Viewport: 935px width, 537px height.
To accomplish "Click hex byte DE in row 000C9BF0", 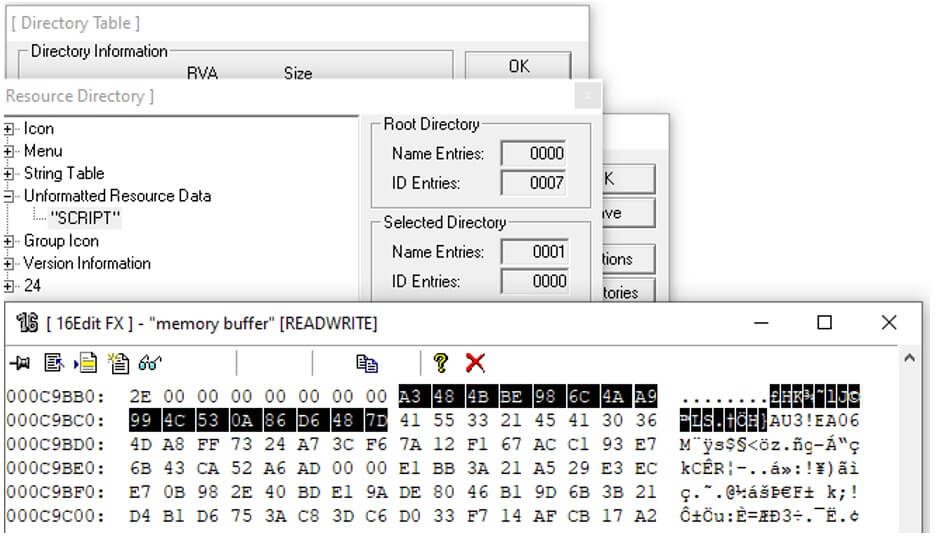I will [x=410, y=492].
